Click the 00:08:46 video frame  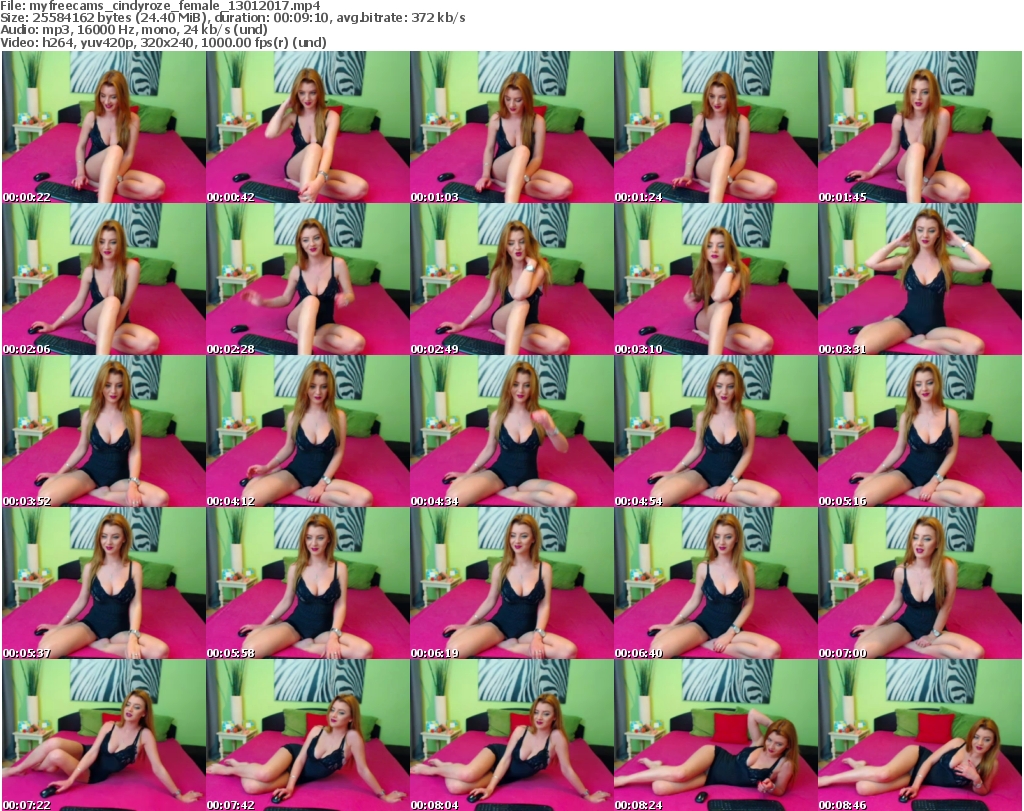(x=920, y=735)
